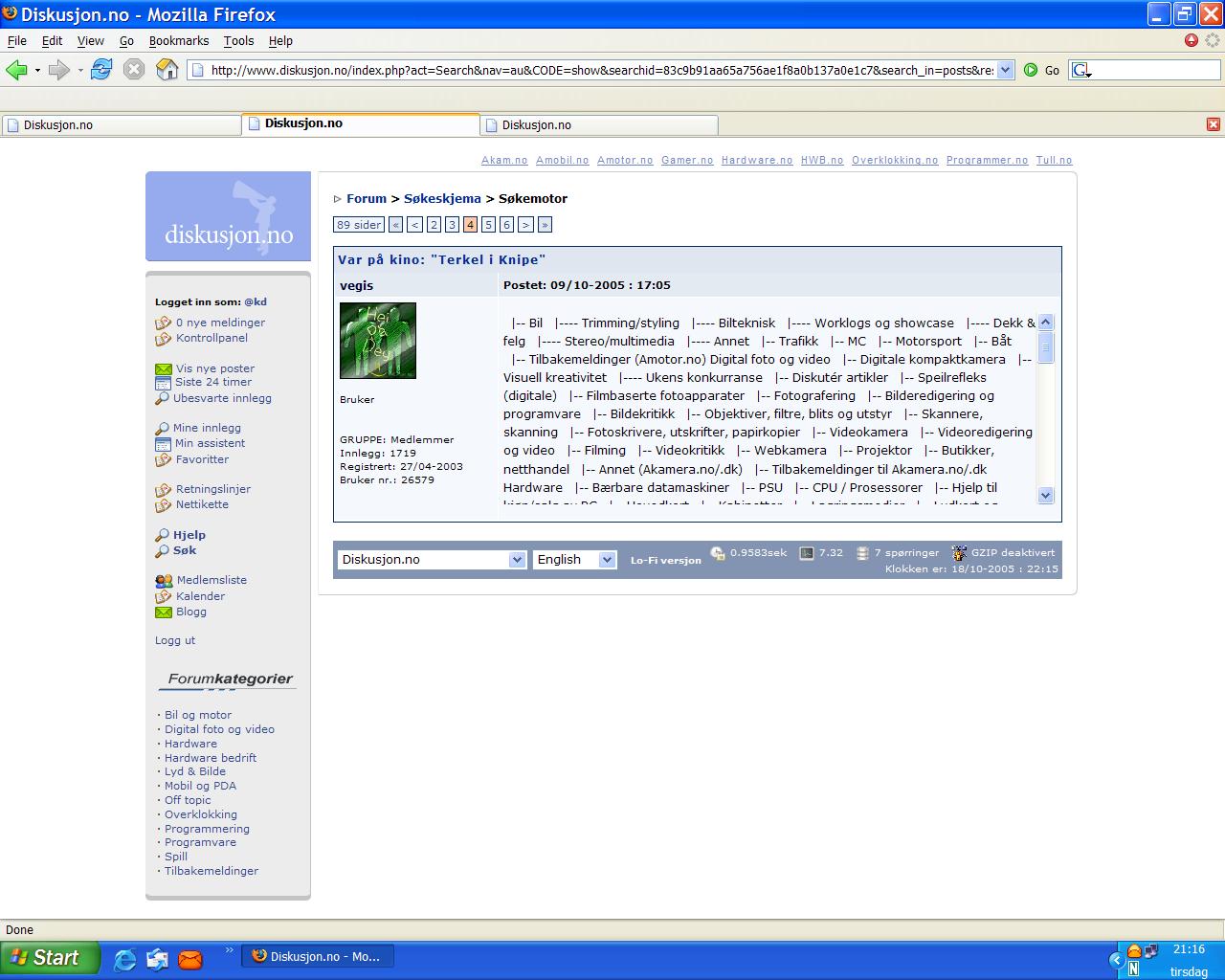Close current tab with red X
Screen dimensions: 1225x980
(x=1214, y=124)
